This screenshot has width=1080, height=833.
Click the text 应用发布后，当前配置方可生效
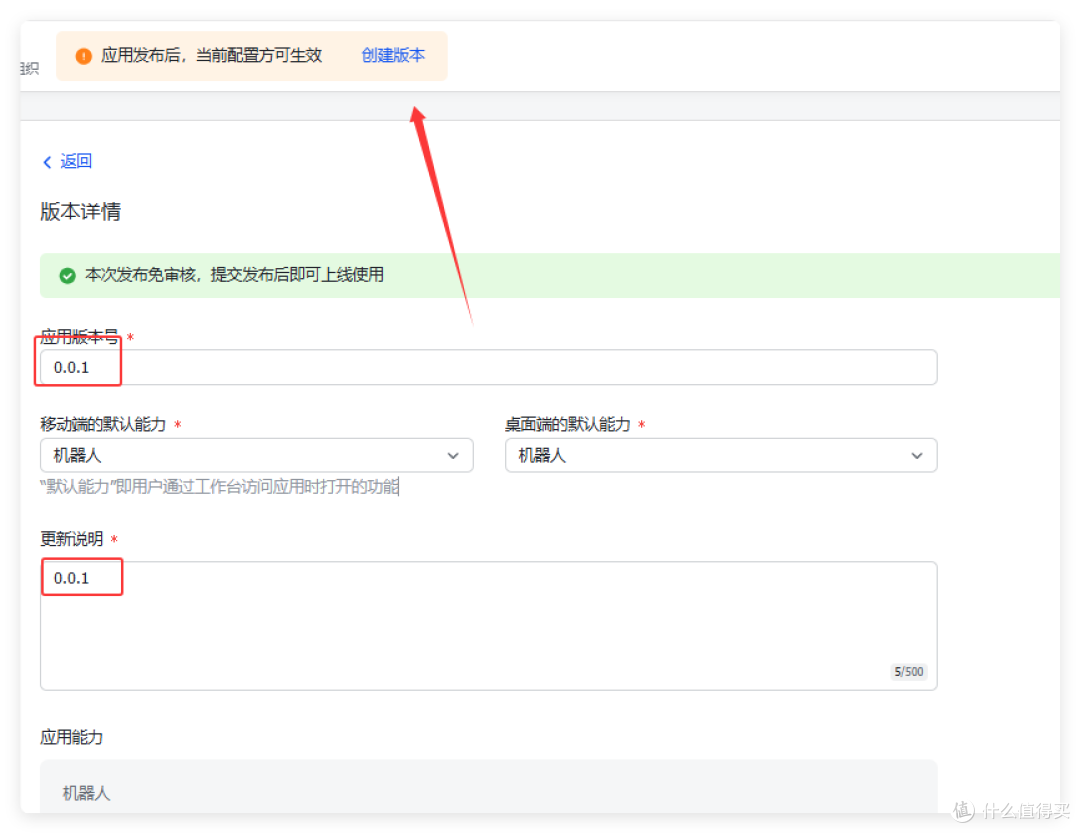point(211,55)
